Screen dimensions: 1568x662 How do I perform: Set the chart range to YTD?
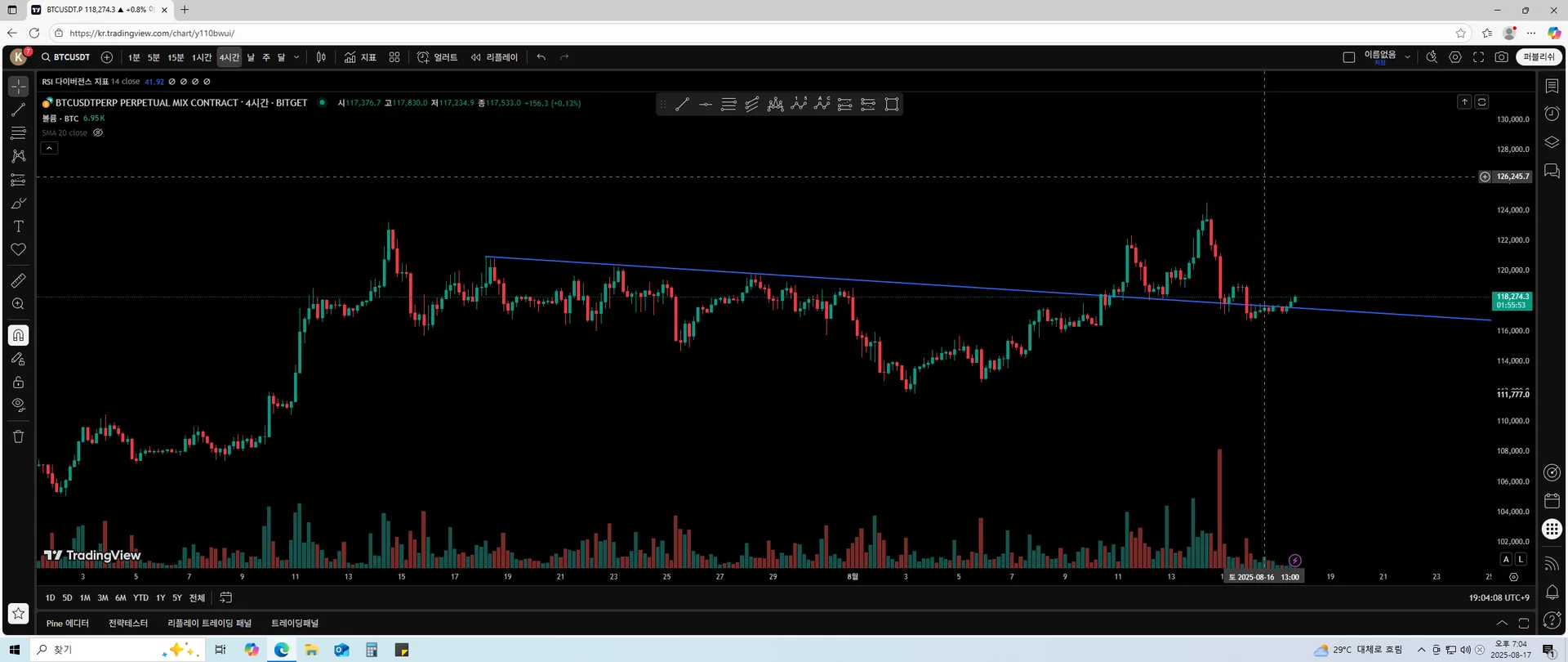tap(141, 598)
